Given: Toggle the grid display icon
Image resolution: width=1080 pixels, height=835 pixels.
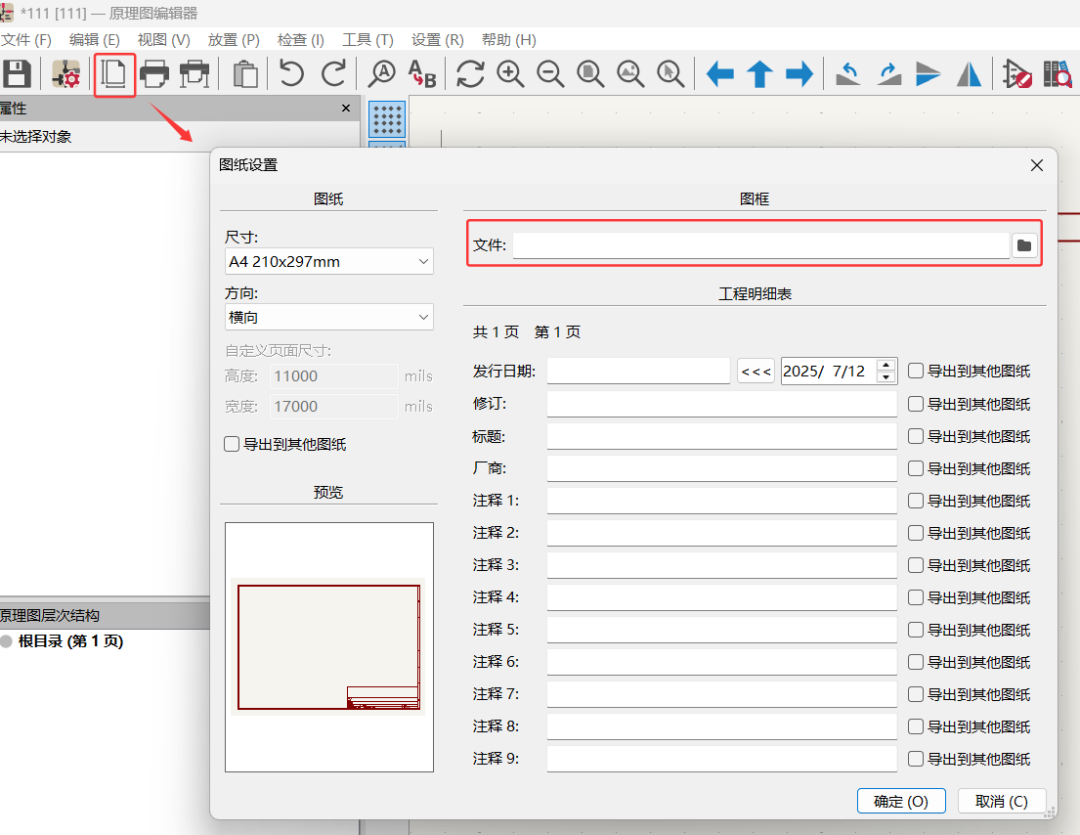Looking at the screenshot, I should coord(387,119).
